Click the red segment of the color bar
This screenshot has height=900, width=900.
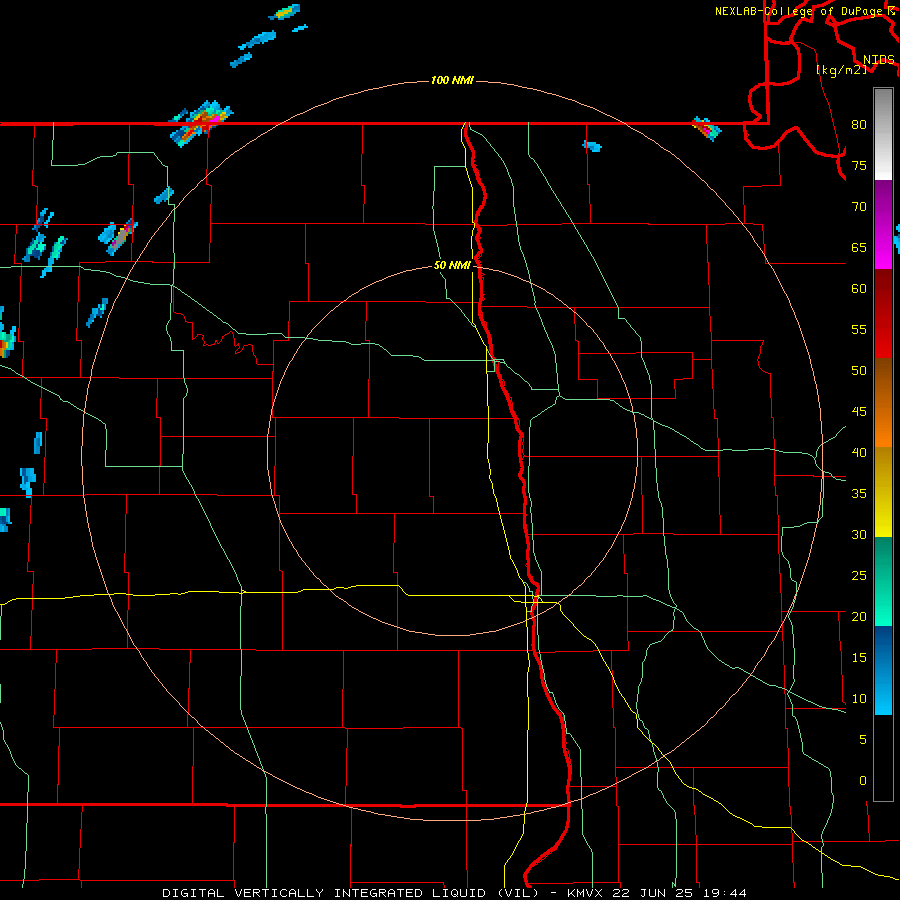tap(883, 313)
